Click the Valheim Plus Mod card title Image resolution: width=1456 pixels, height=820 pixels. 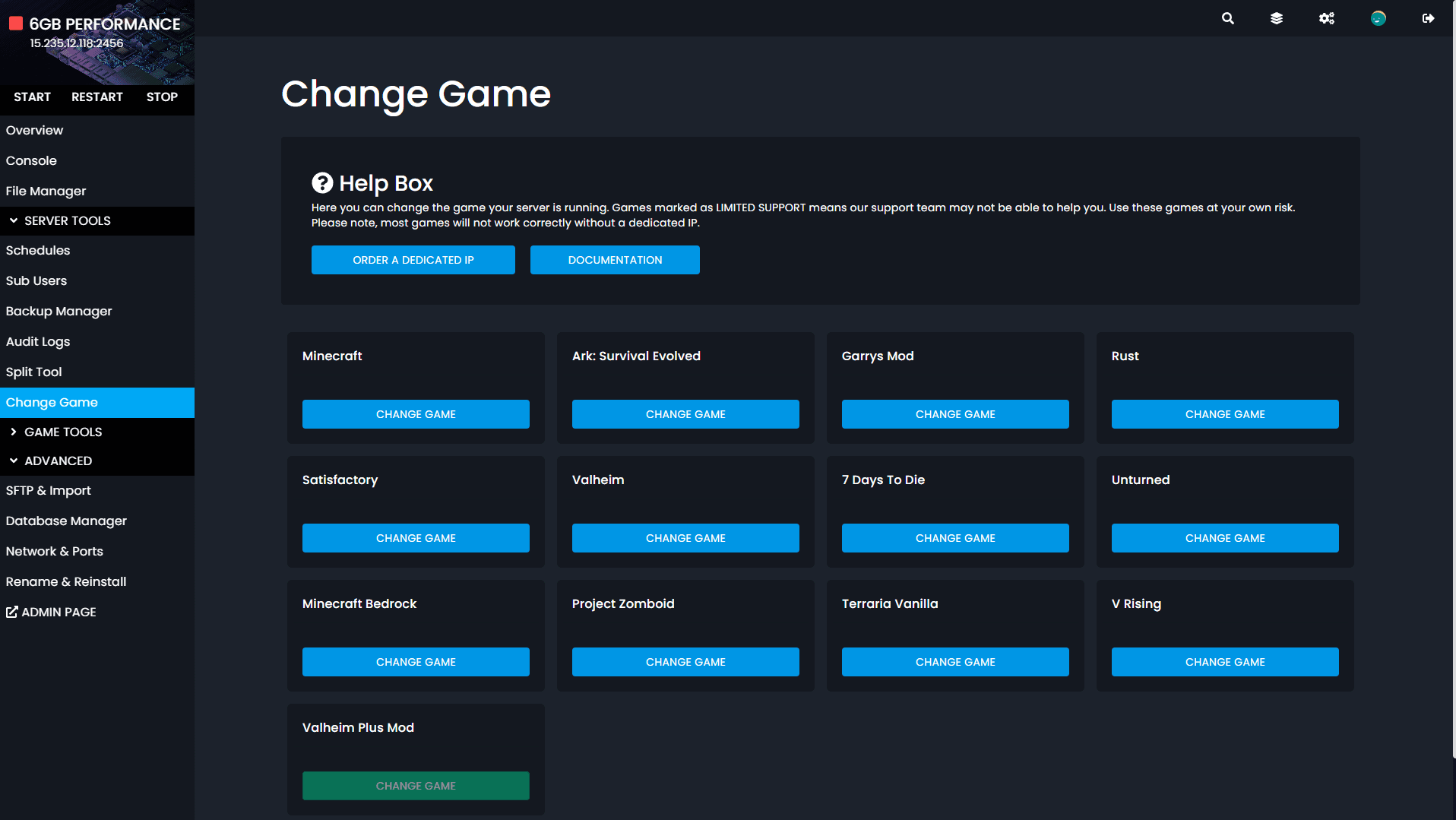click(358, 727)
